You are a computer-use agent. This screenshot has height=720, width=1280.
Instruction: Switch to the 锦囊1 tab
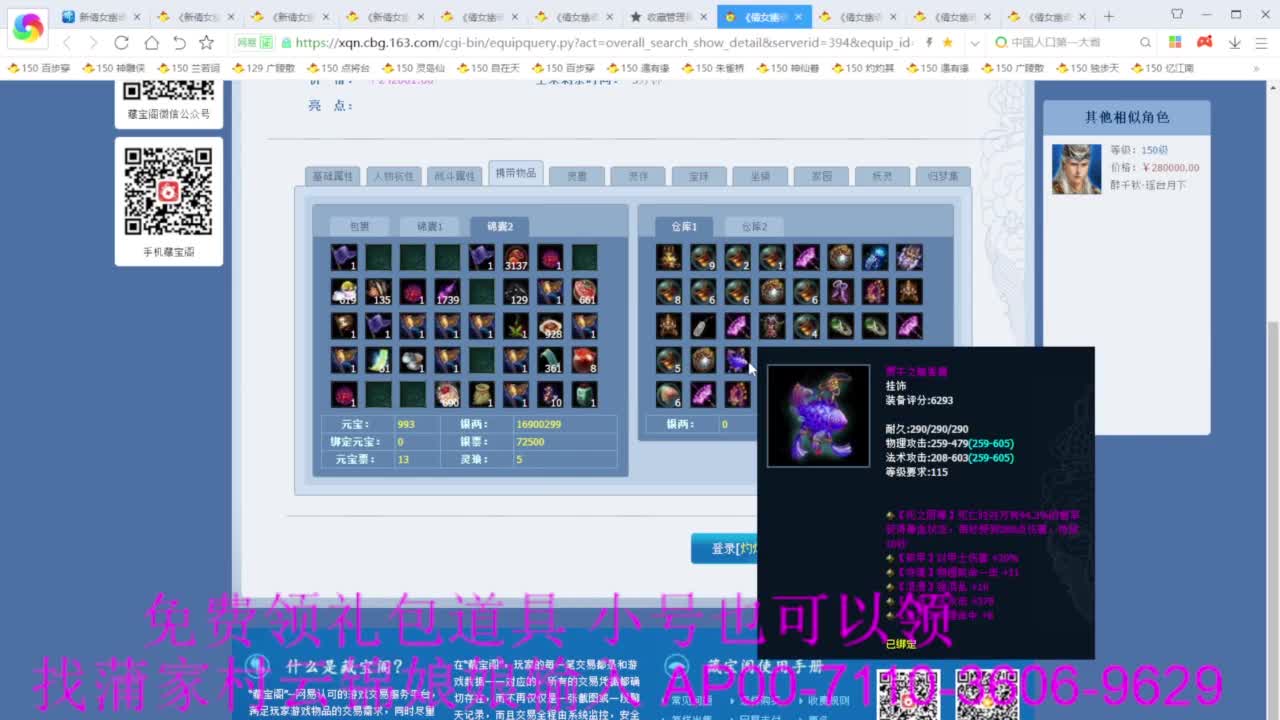click(429, 227)
